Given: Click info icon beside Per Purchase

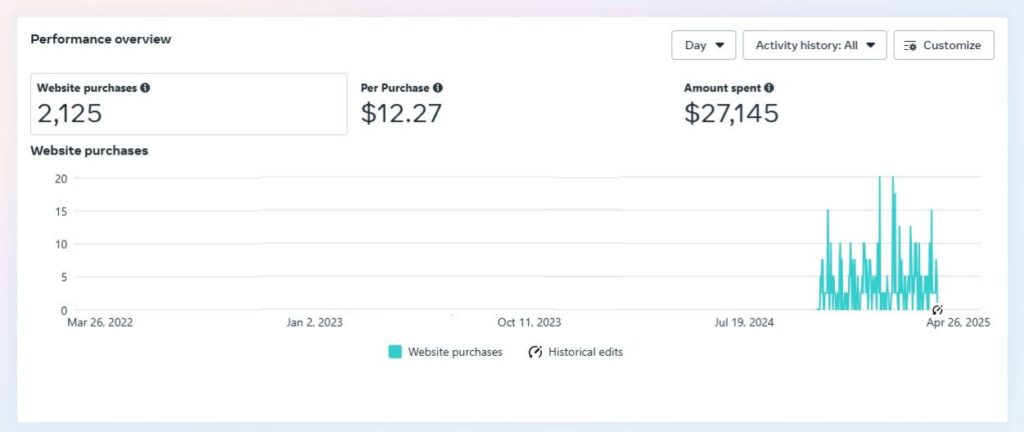Looking at the screenshot, I should [438, 87].
